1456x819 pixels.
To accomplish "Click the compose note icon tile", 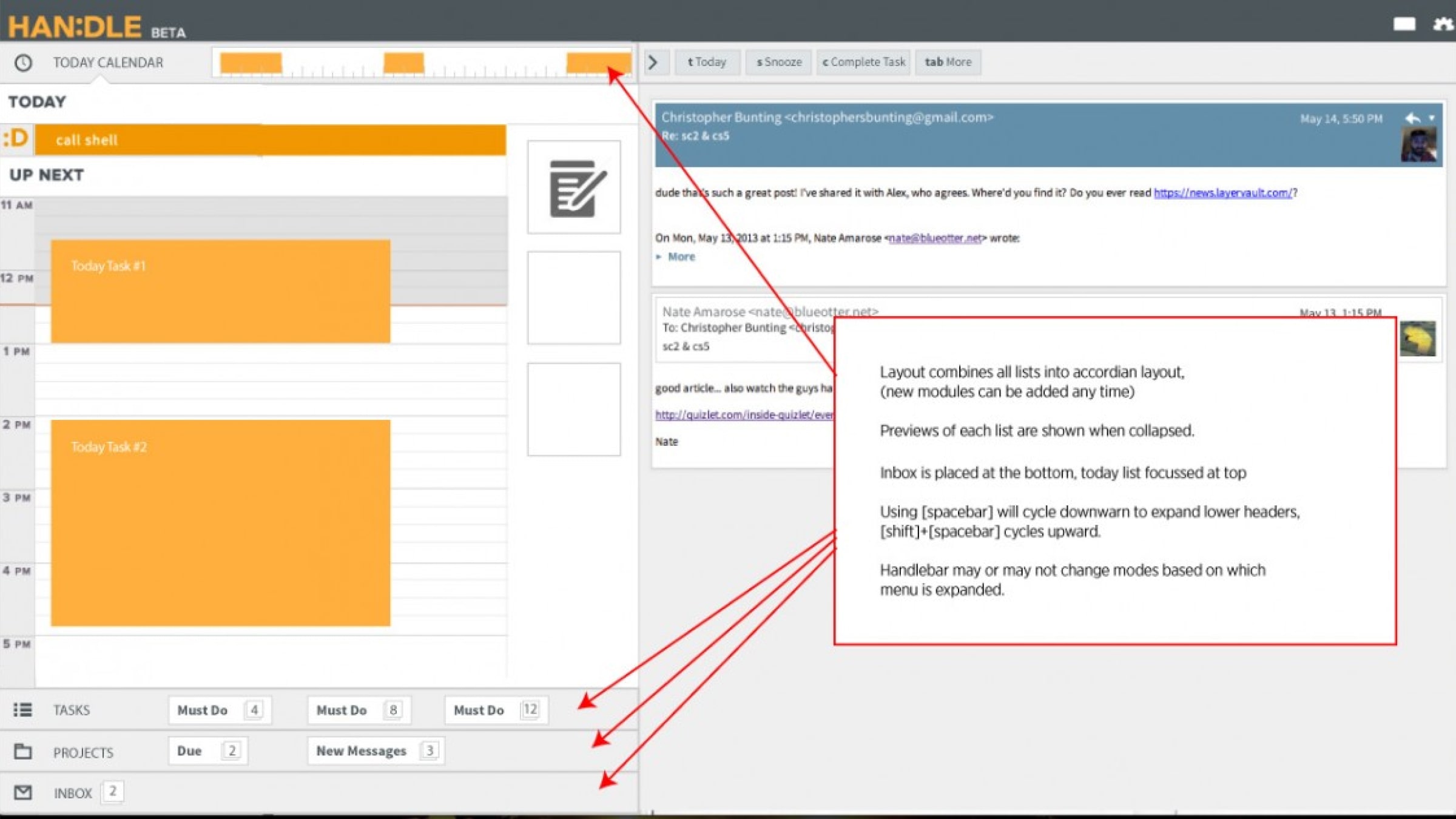I will tap(574, 187).
